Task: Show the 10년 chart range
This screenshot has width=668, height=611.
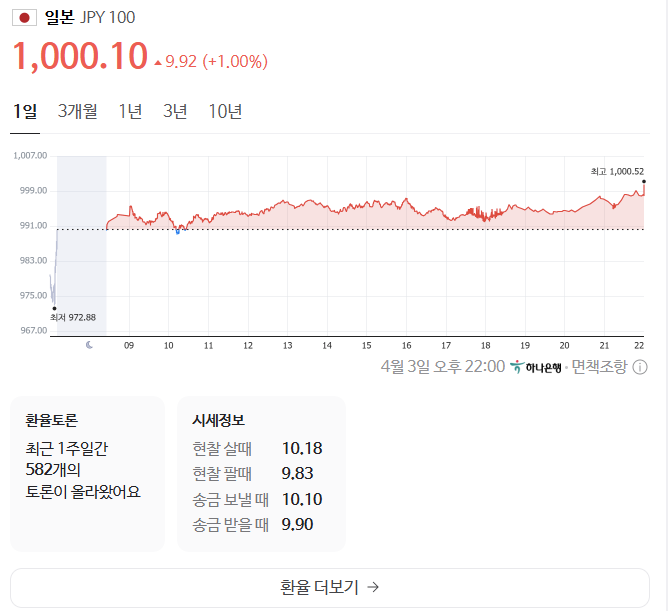Action: coord(225,112)
